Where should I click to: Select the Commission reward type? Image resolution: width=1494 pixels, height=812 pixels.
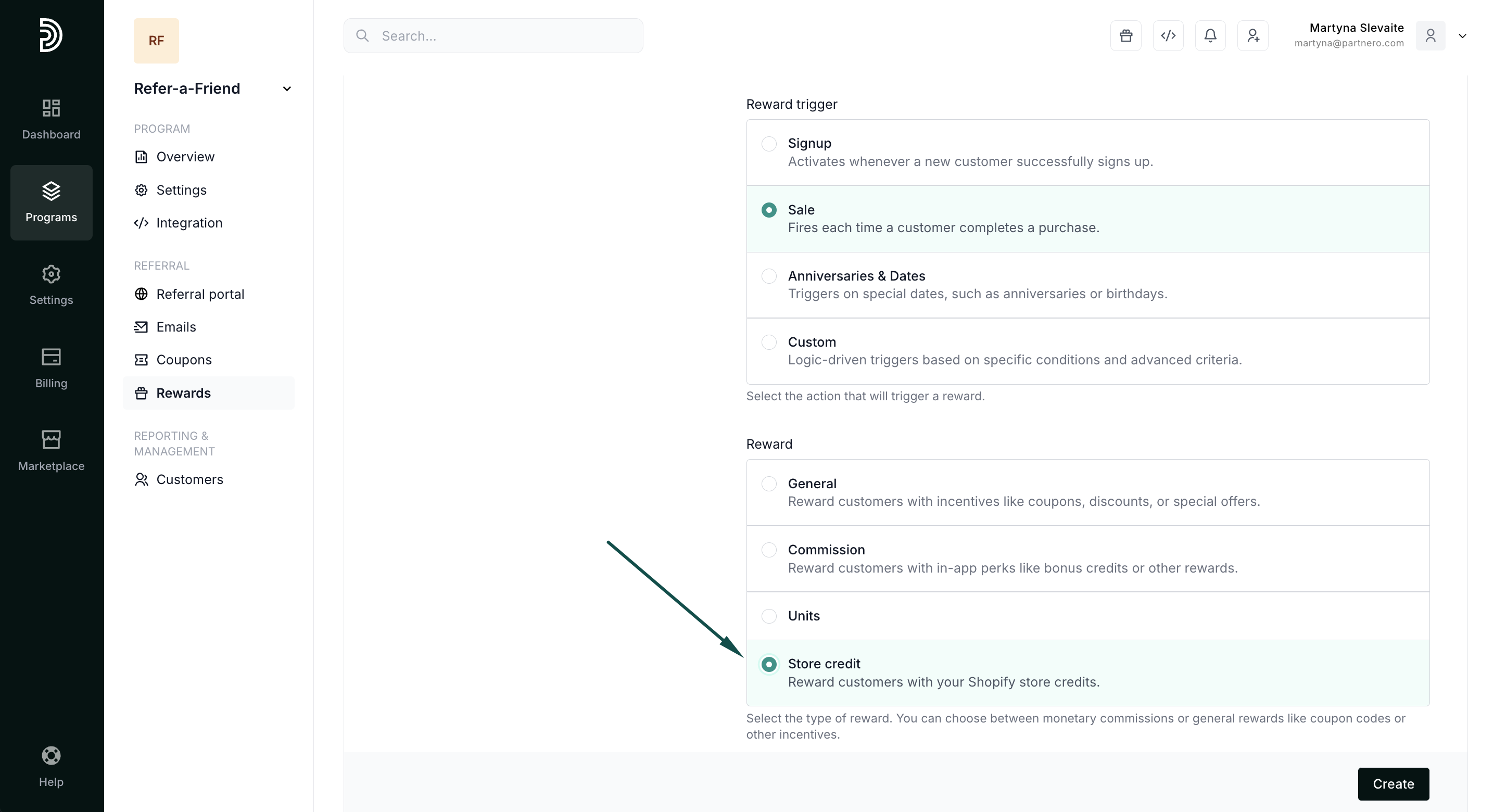(x=768, y=550)
